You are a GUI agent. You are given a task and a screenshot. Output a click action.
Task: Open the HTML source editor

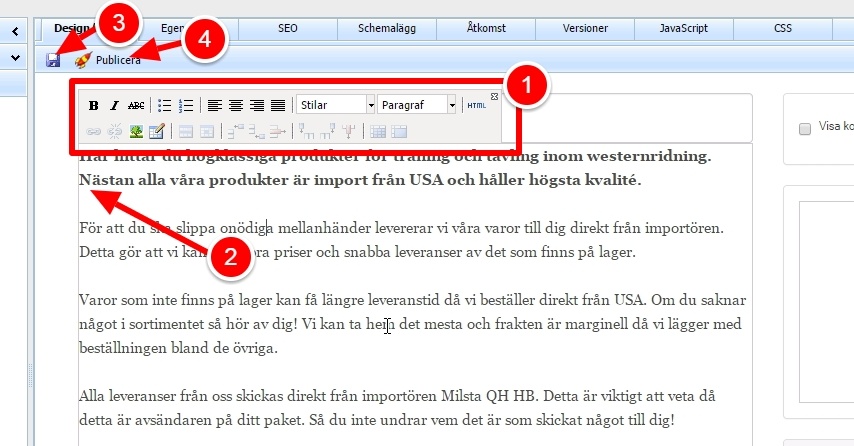(477, 105)
